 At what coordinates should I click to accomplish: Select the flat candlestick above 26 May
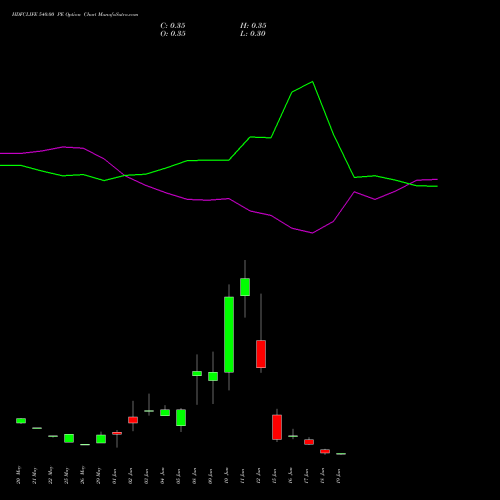pyautogui.click(x=85, y=444)
